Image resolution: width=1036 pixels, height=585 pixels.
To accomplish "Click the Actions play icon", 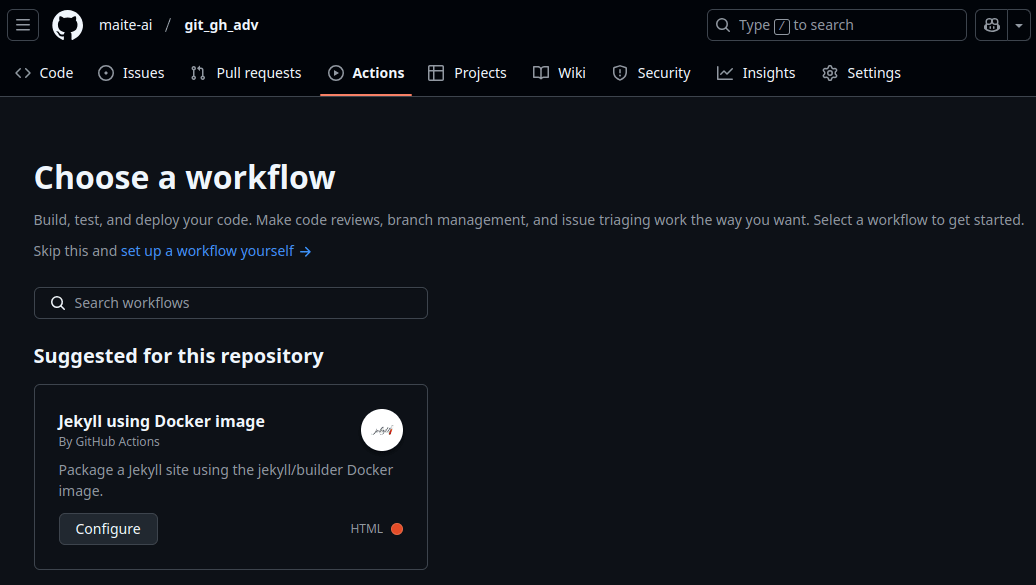I will click(x=336, y=73).
